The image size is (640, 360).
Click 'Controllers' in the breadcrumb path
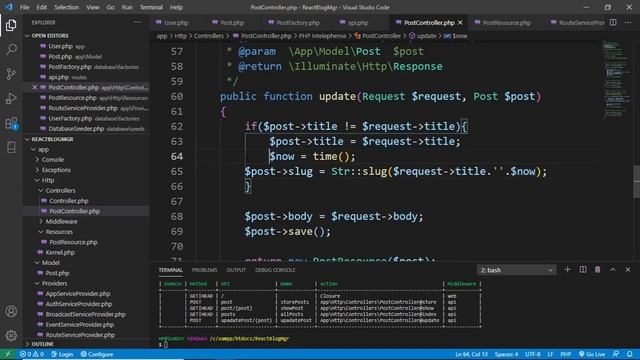(x=209, y=36)
